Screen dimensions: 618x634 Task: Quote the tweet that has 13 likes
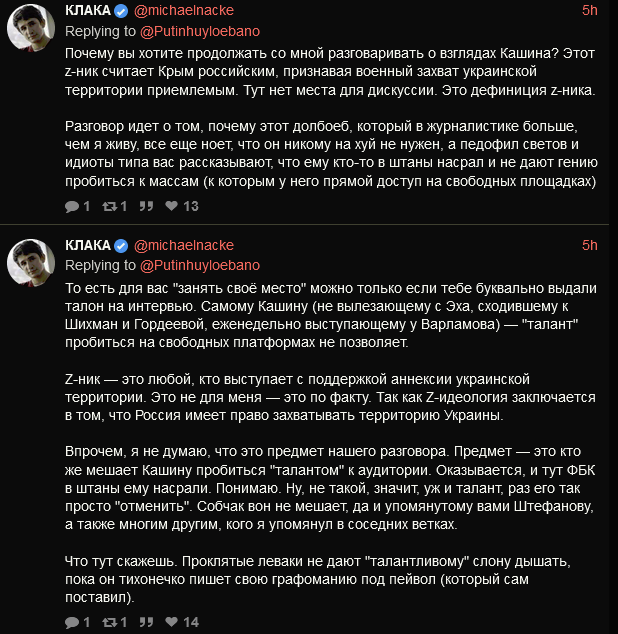pyautogui.click(x=145, y=207)
